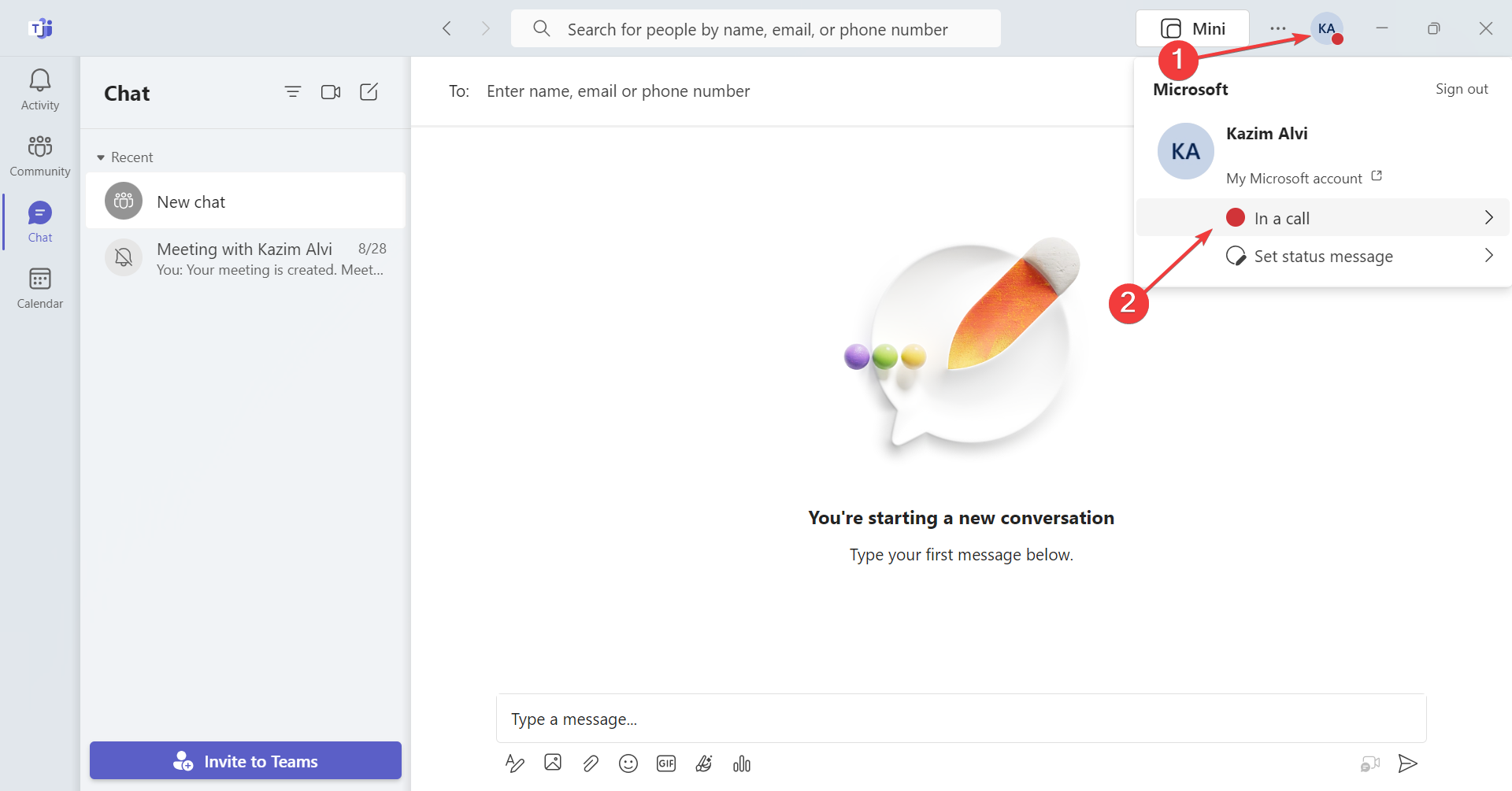Open the emoji picker
The width and height of the screenshot is (1512, 791).
pos(628,763)
